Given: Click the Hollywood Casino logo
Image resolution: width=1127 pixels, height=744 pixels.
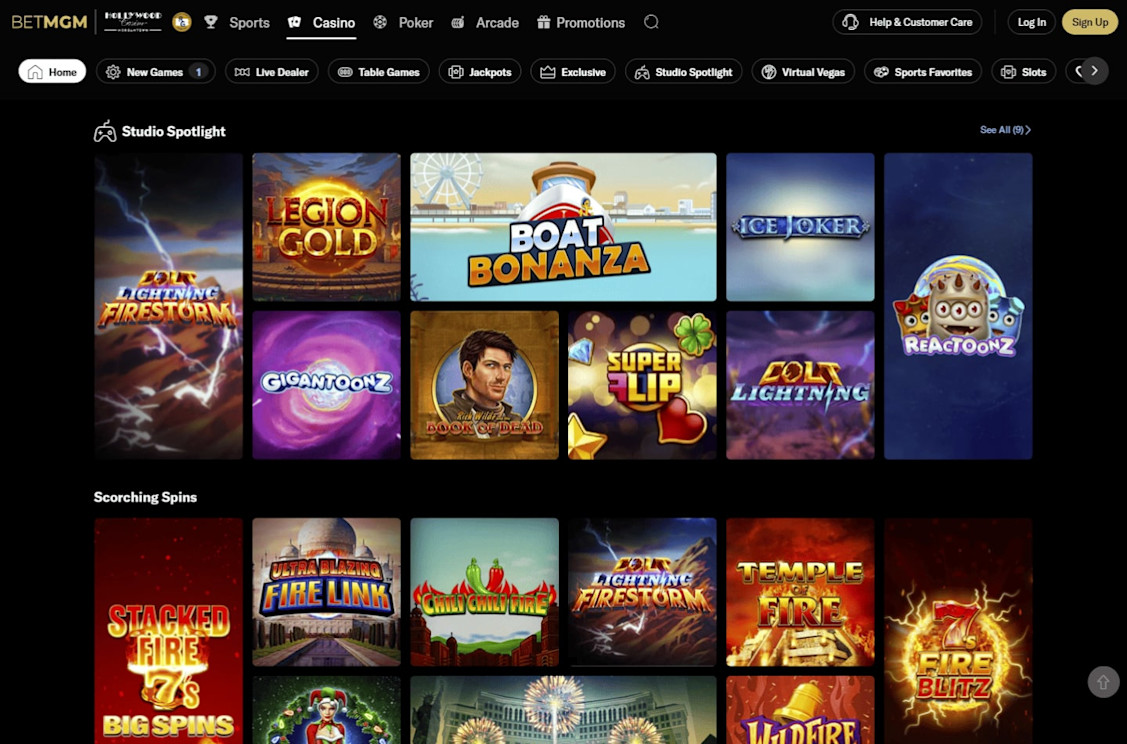Looking at the screenshot, I should tap(133, 22).
